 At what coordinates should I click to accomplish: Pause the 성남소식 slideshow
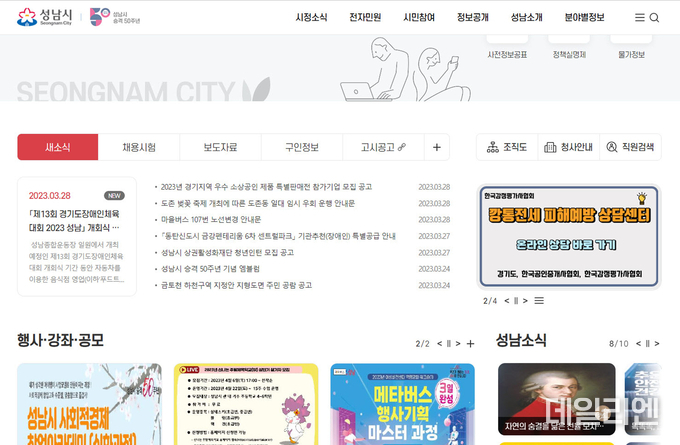tap(647, 344)
